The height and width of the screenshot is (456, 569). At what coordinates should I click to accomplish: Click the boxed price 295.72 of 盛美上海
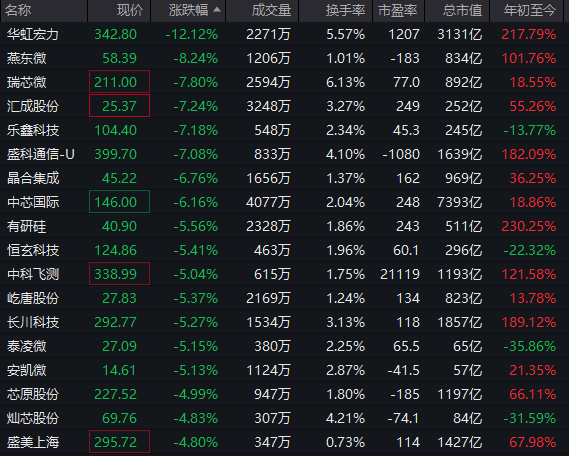pyautogui.click(x=119, y=441)
